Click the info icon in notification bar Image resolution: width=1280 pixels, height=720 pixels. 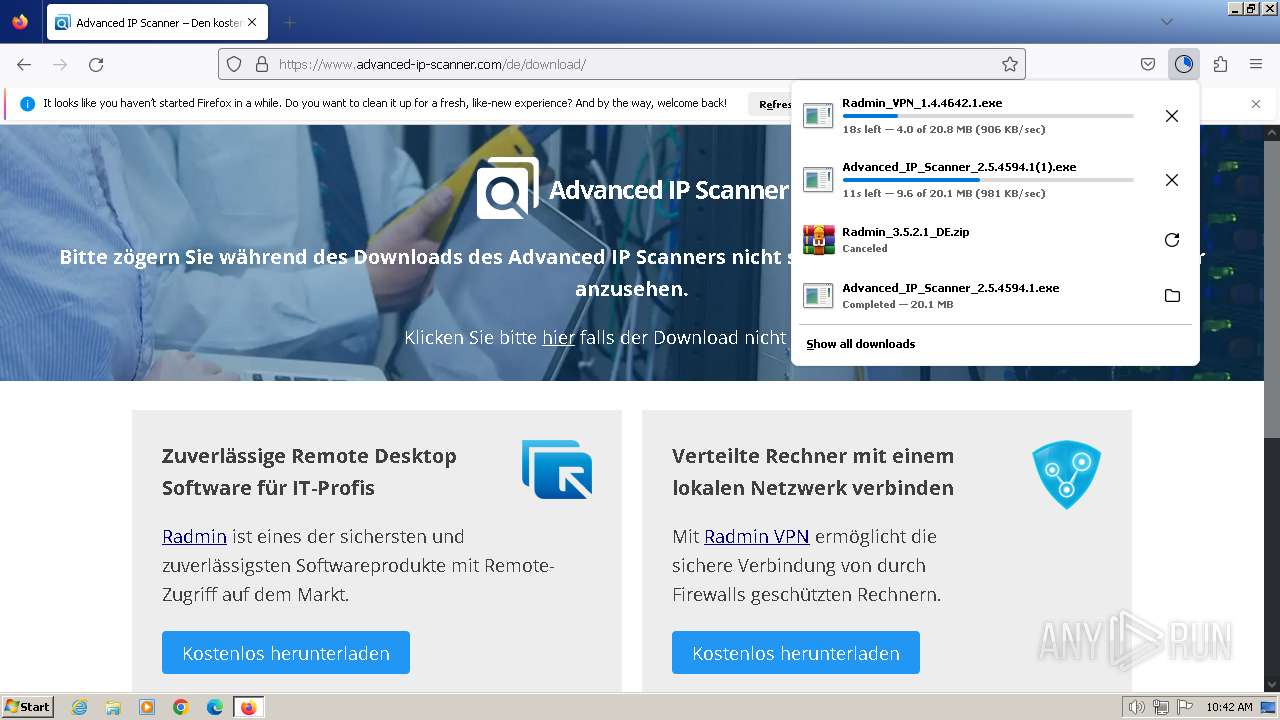pyautogui.click(x=27, y=104)
